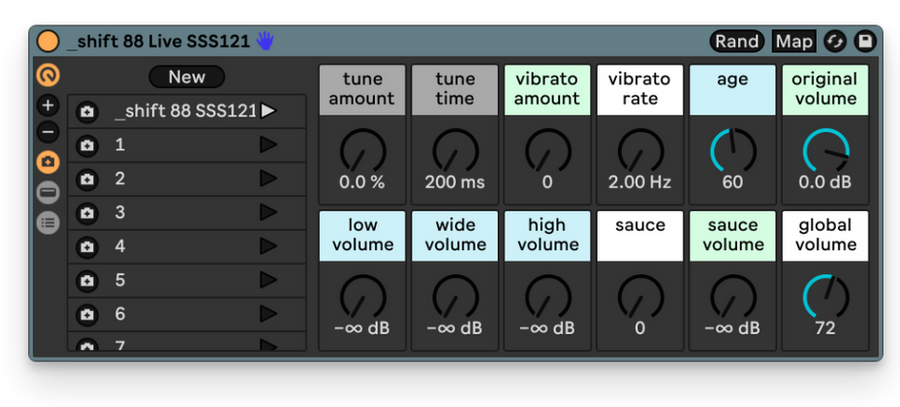Screen dimensions: 900x407
Task: Select the tune amount knob
Action: pos(363,151)
